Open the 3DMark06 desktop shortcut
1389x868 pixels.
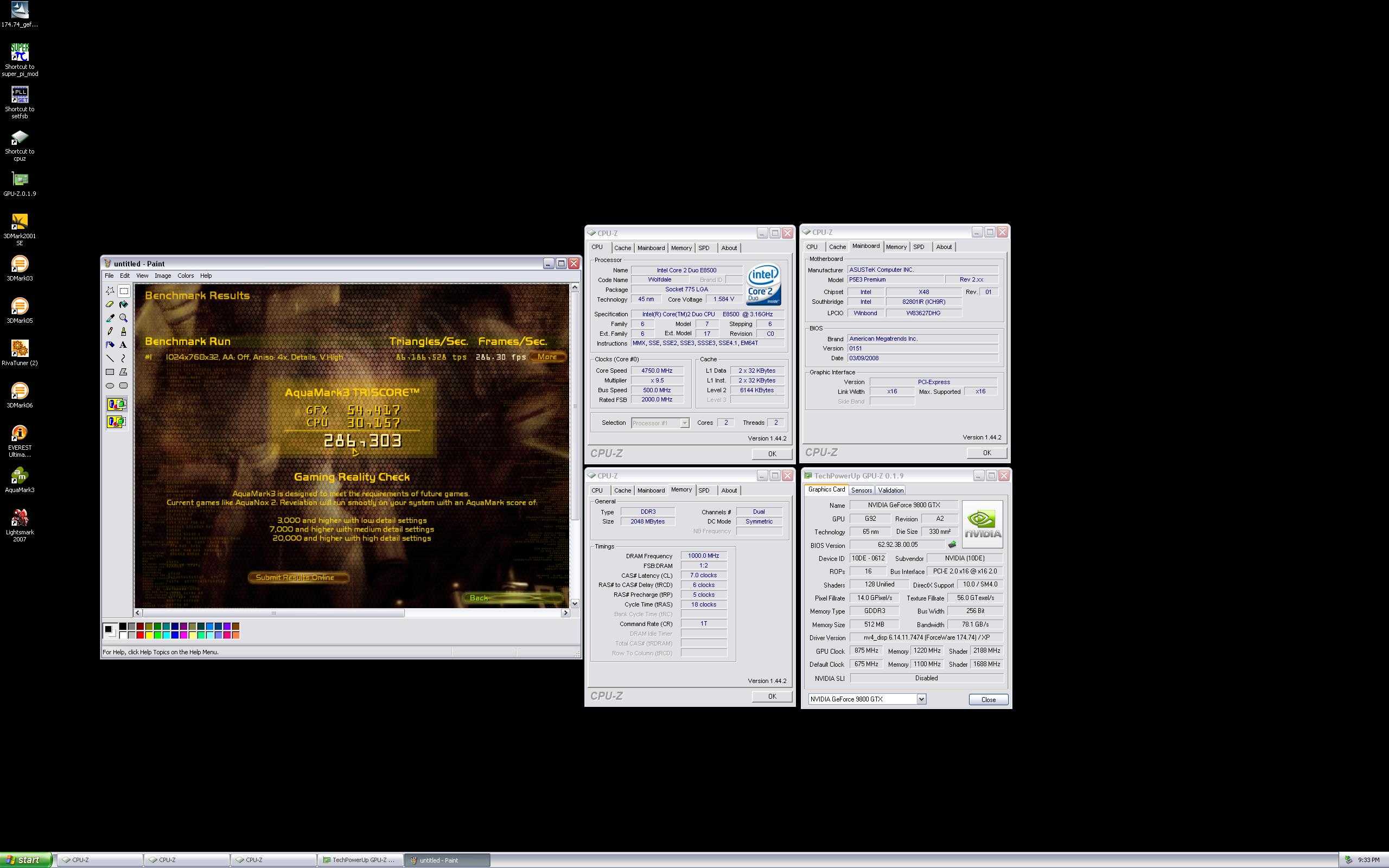click(x=20, y=394)
